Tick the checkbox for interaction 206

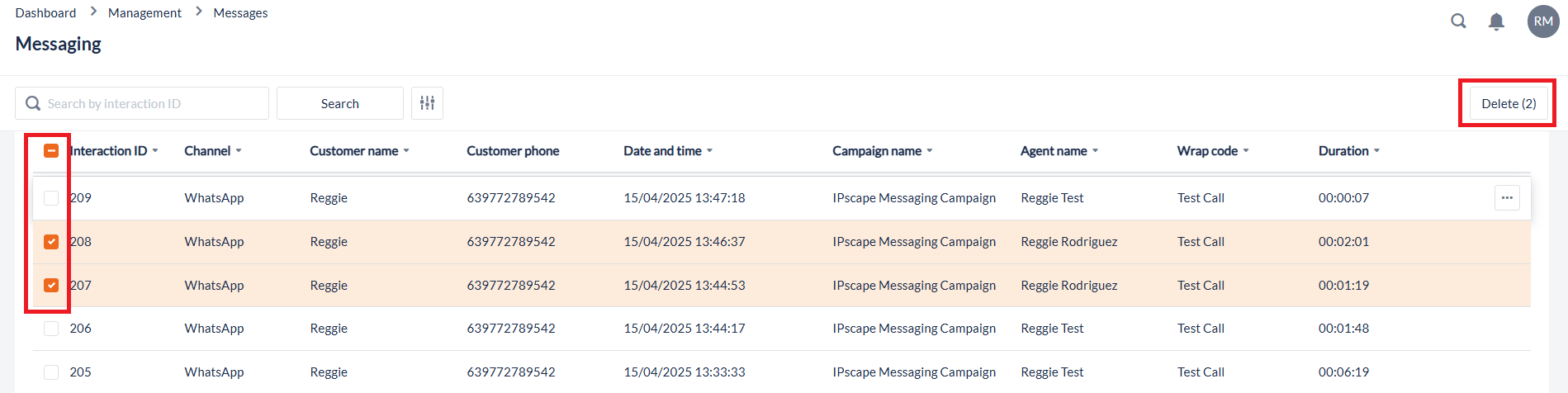[51, 329]
